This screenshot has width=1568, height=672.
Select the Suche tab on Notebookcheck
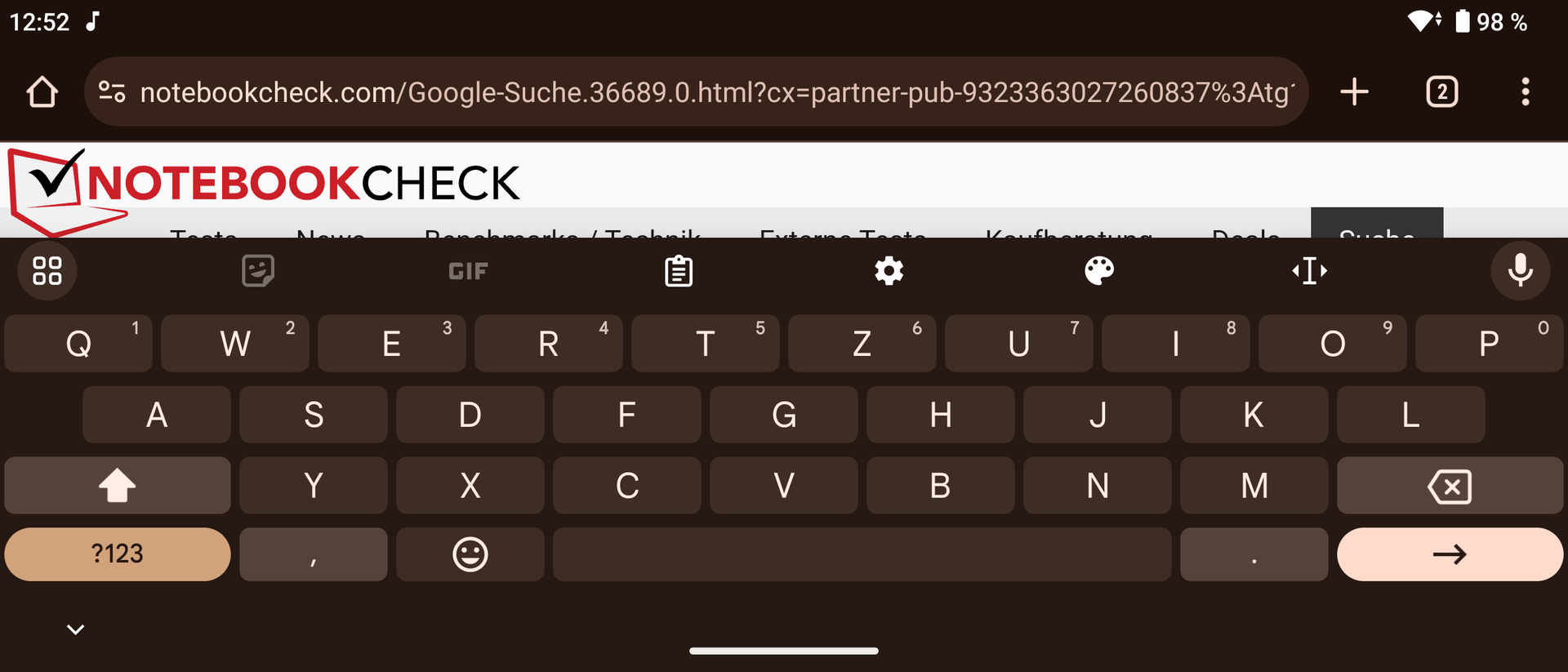1377,224
